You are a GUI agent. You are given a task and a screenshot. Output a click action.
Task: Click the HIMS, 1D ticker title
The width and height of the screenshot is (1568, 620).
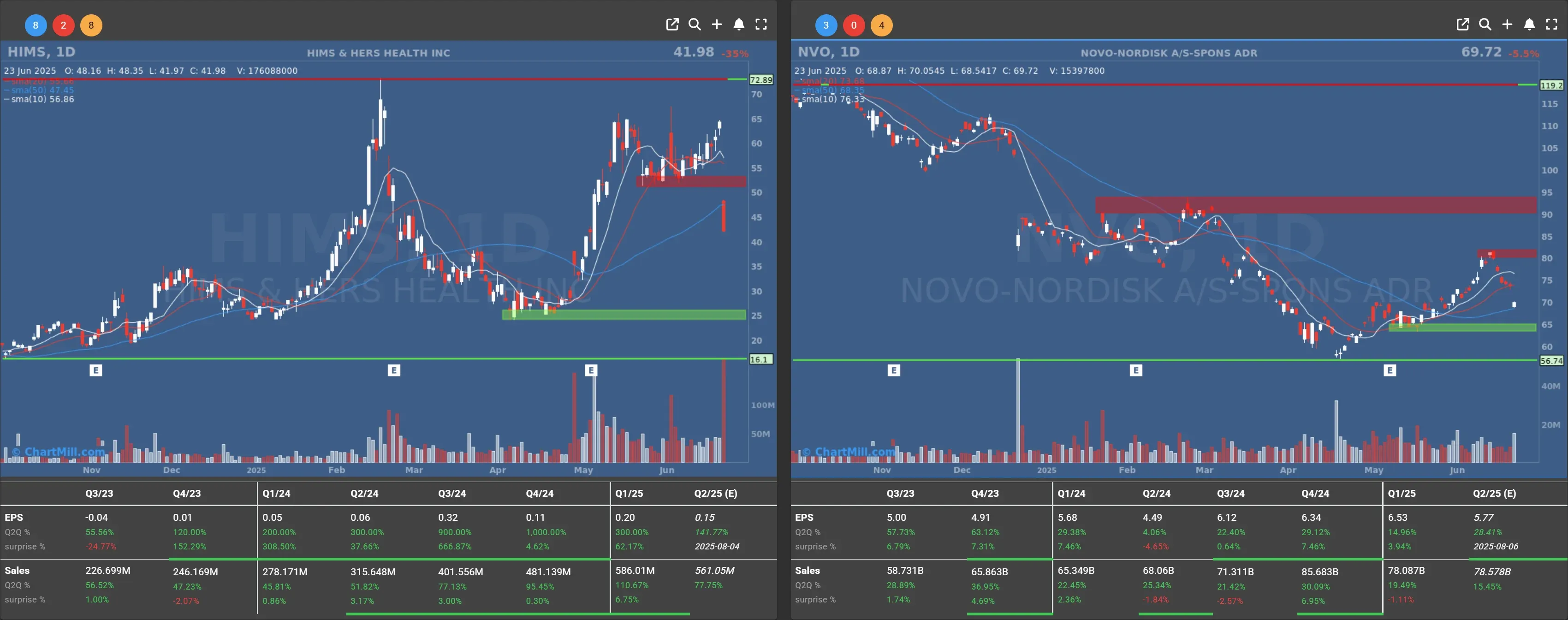42,52
